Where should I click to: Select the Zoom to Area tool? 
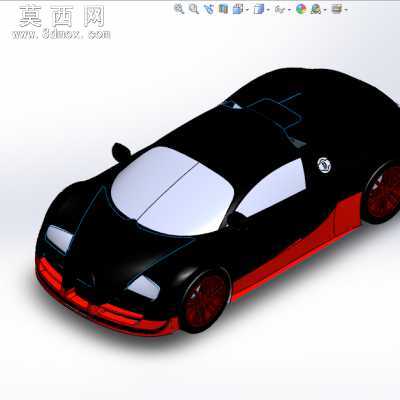click(x=194, y=9)
